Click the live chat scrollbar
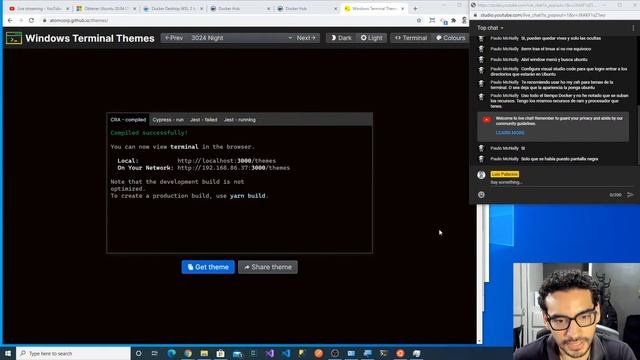Screen dimensions: 640x360 point(638,135)
